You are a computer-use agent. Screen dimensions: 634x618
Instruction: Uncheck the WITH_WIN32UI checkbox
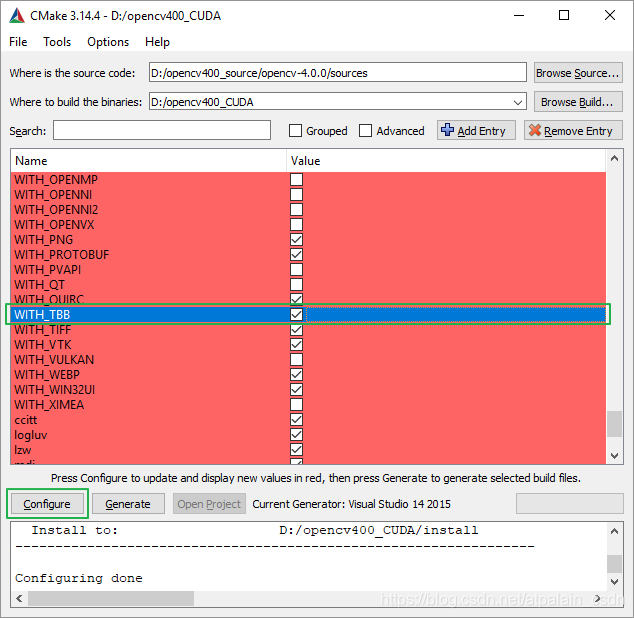pos(296,389)
